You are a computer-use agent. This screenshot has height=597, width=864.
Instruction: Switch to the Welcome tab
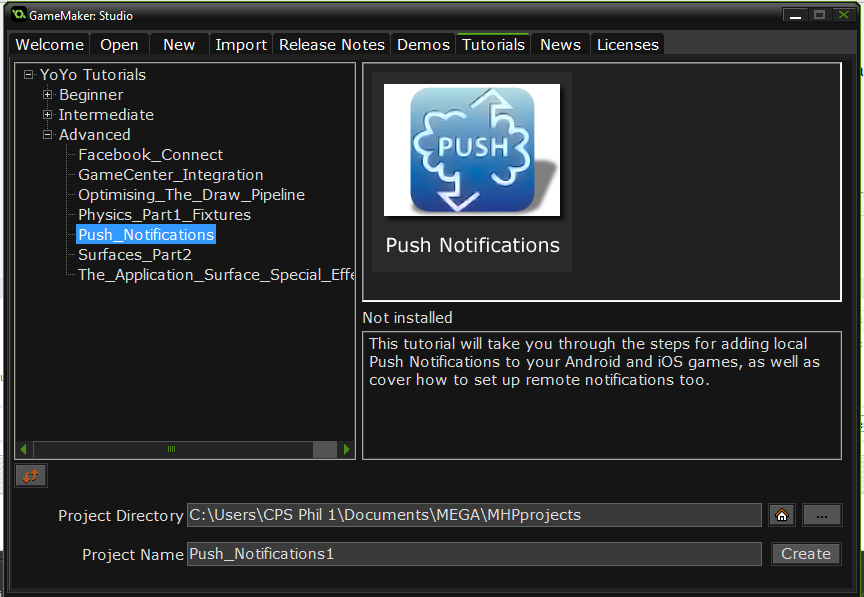(49, 45)
